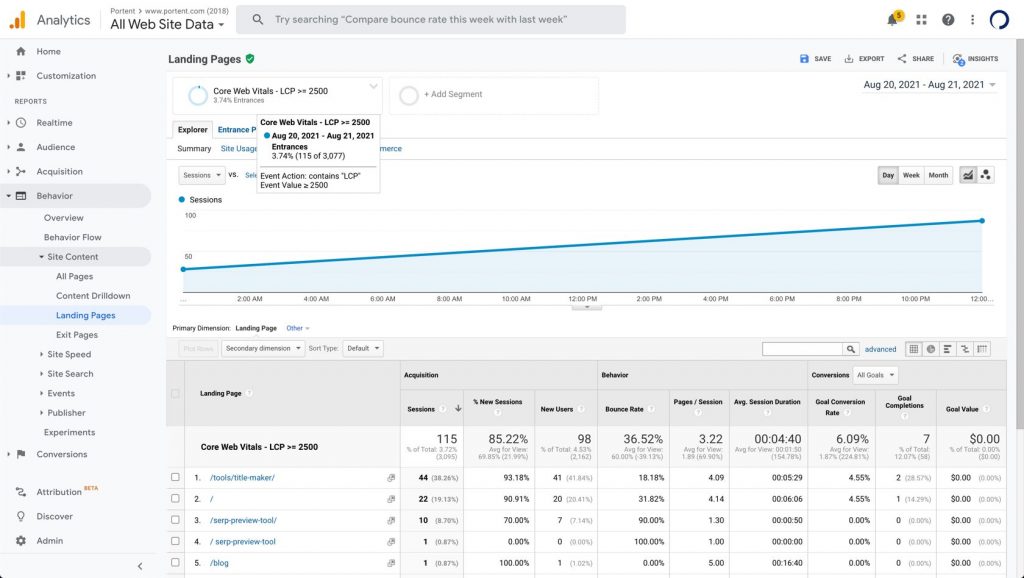1024x578 pixels.
Task: Check the /blog row checkbox
Action: click(175, 562)
